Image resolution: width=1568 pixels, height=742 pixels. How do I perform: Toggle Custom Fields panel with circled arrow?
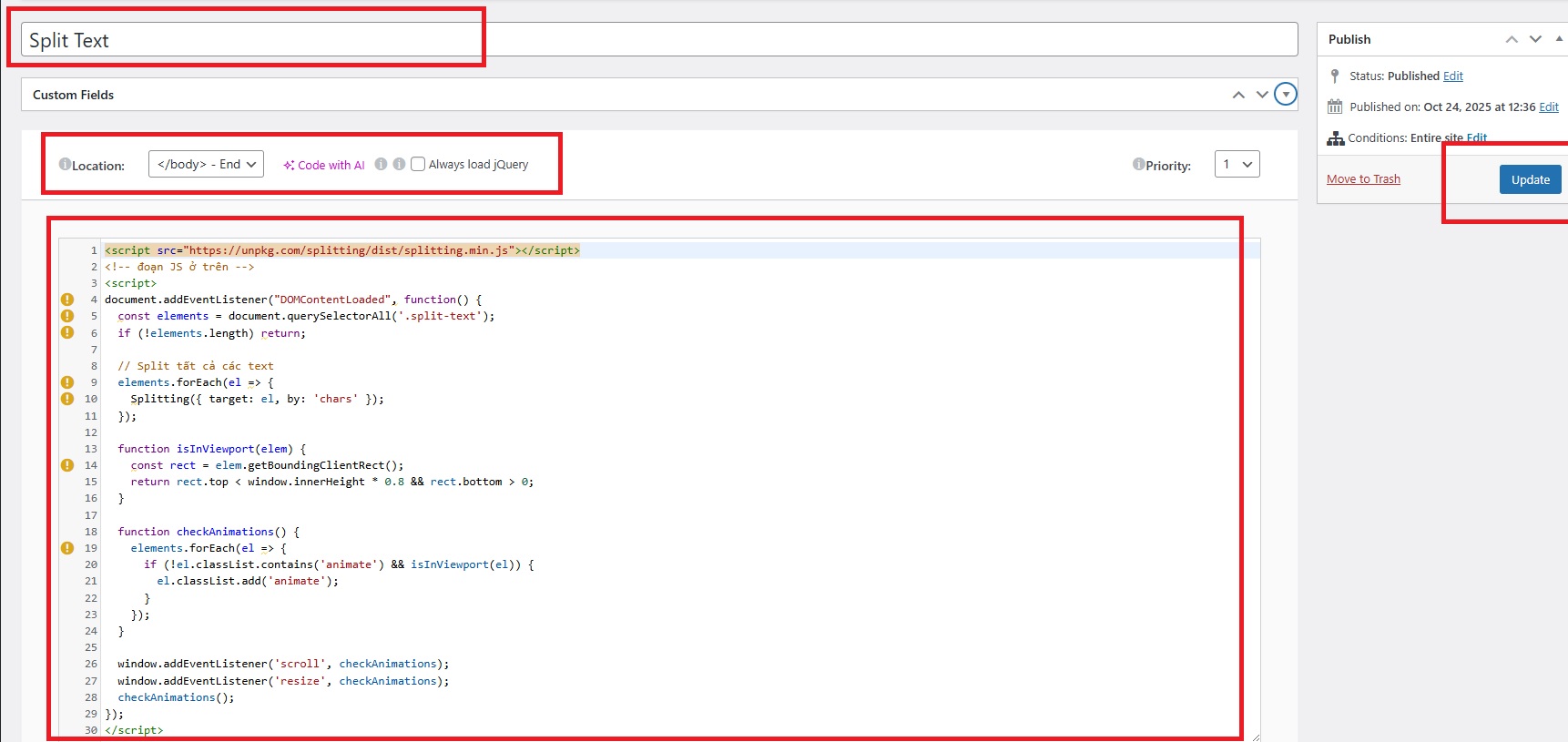click(1286, 94)
